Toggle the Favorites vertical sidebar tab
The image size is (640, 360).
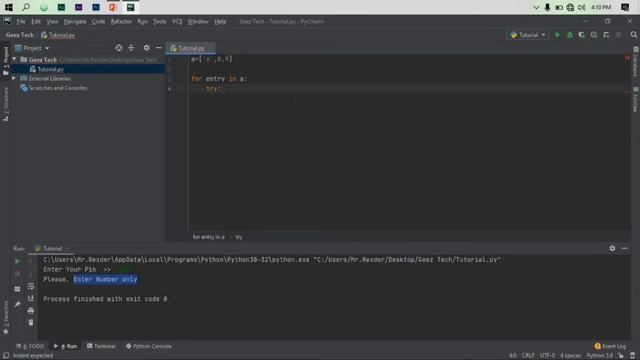(x=6, y=318)
